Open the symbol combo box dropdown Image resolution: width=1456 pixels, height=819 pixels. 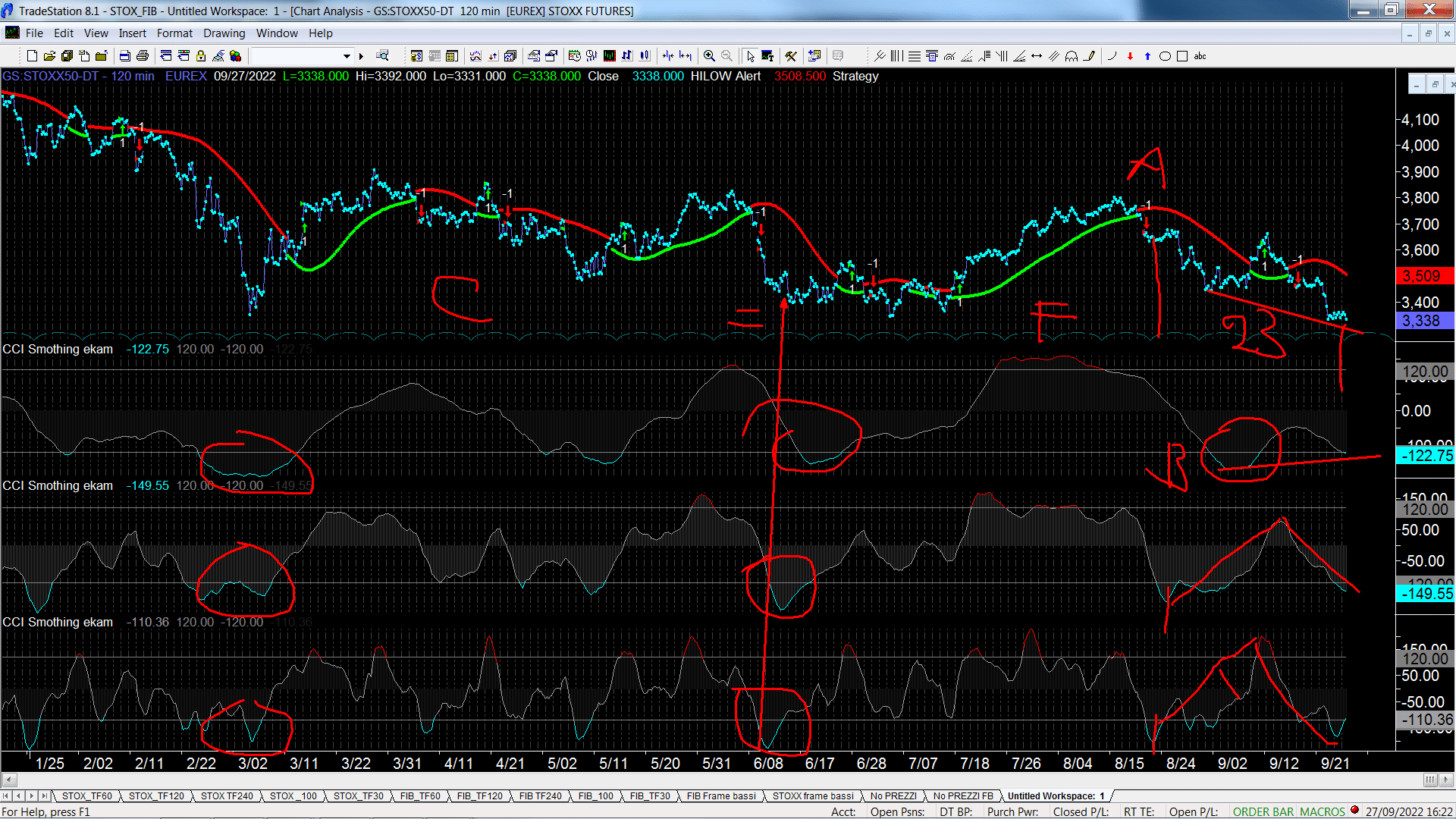tap(347, 56)
